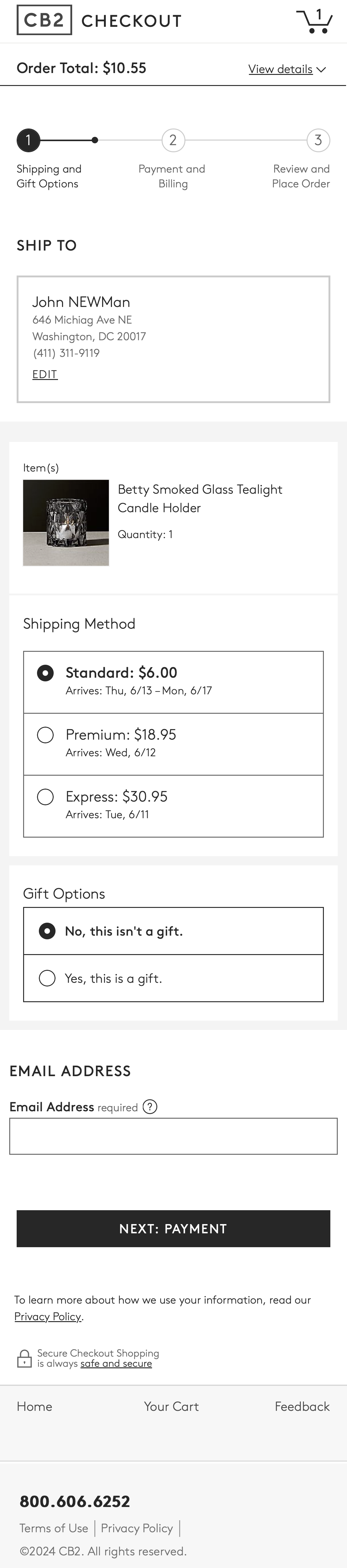Click step 3 Review circle
This screenshot has width=347, height=1568.
[x=318, y=141]
